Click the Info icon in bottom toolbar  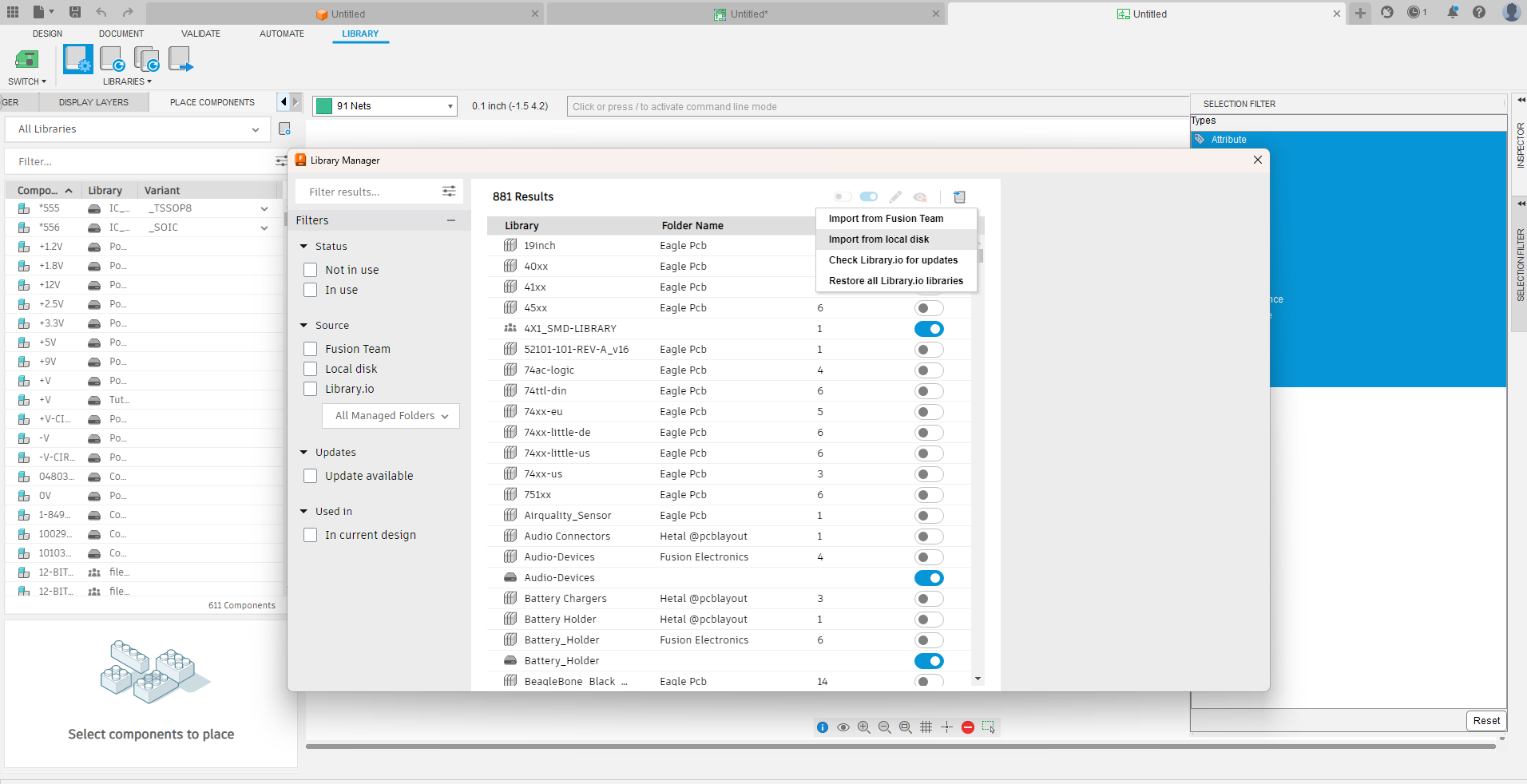823,727
